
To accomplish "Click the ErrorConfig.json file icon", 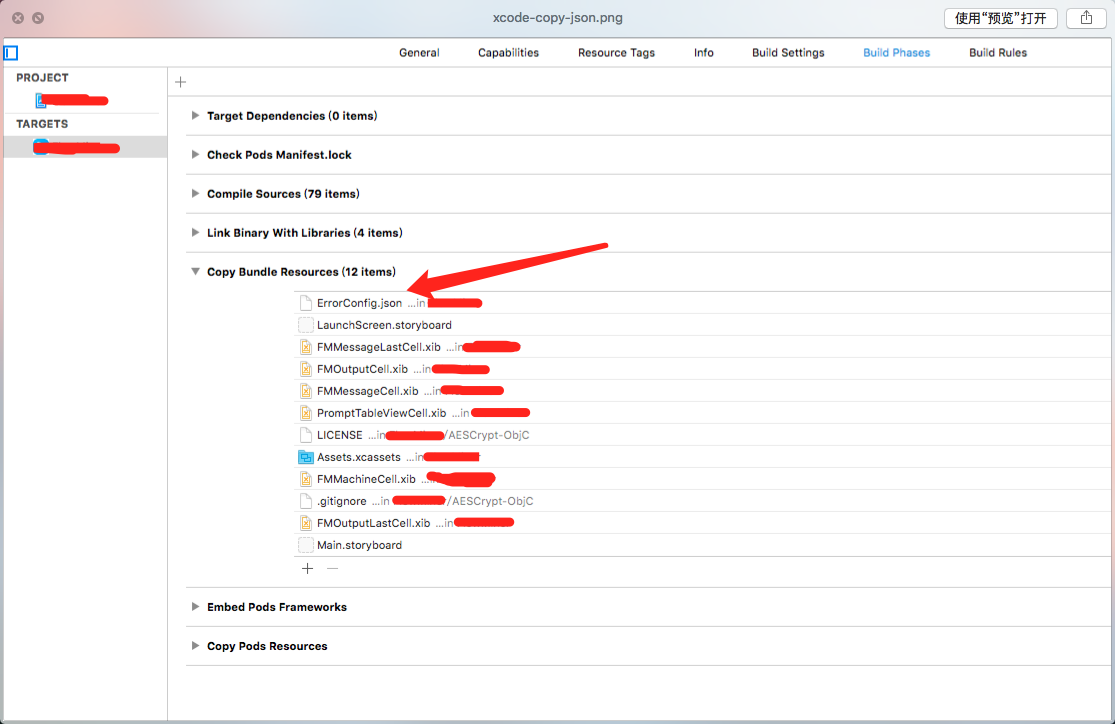I will [306, 303].
